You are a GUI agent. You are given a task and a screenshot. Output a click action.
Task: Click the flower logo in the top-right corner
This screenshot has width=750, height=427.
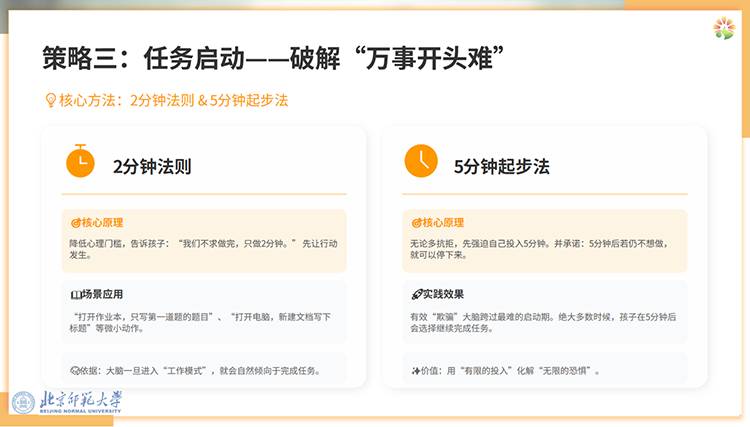(x=723, y=29)
